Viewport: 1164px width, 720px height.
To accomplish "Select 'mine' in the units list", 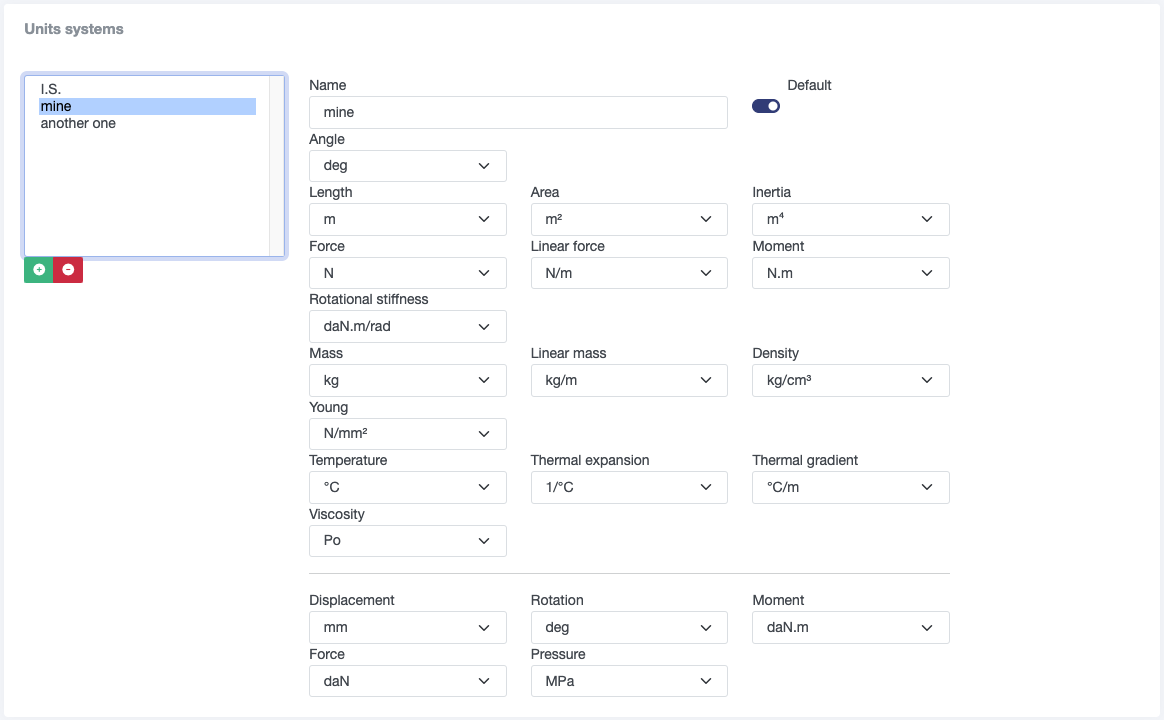I will [x=56, y=106].
